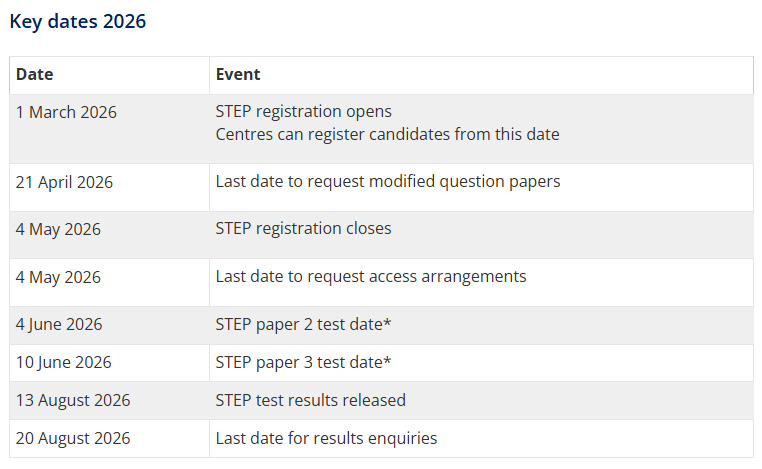Select the "20 August 2026" date cell
This screenshot has height=469, width=762.
coord(73,438)
